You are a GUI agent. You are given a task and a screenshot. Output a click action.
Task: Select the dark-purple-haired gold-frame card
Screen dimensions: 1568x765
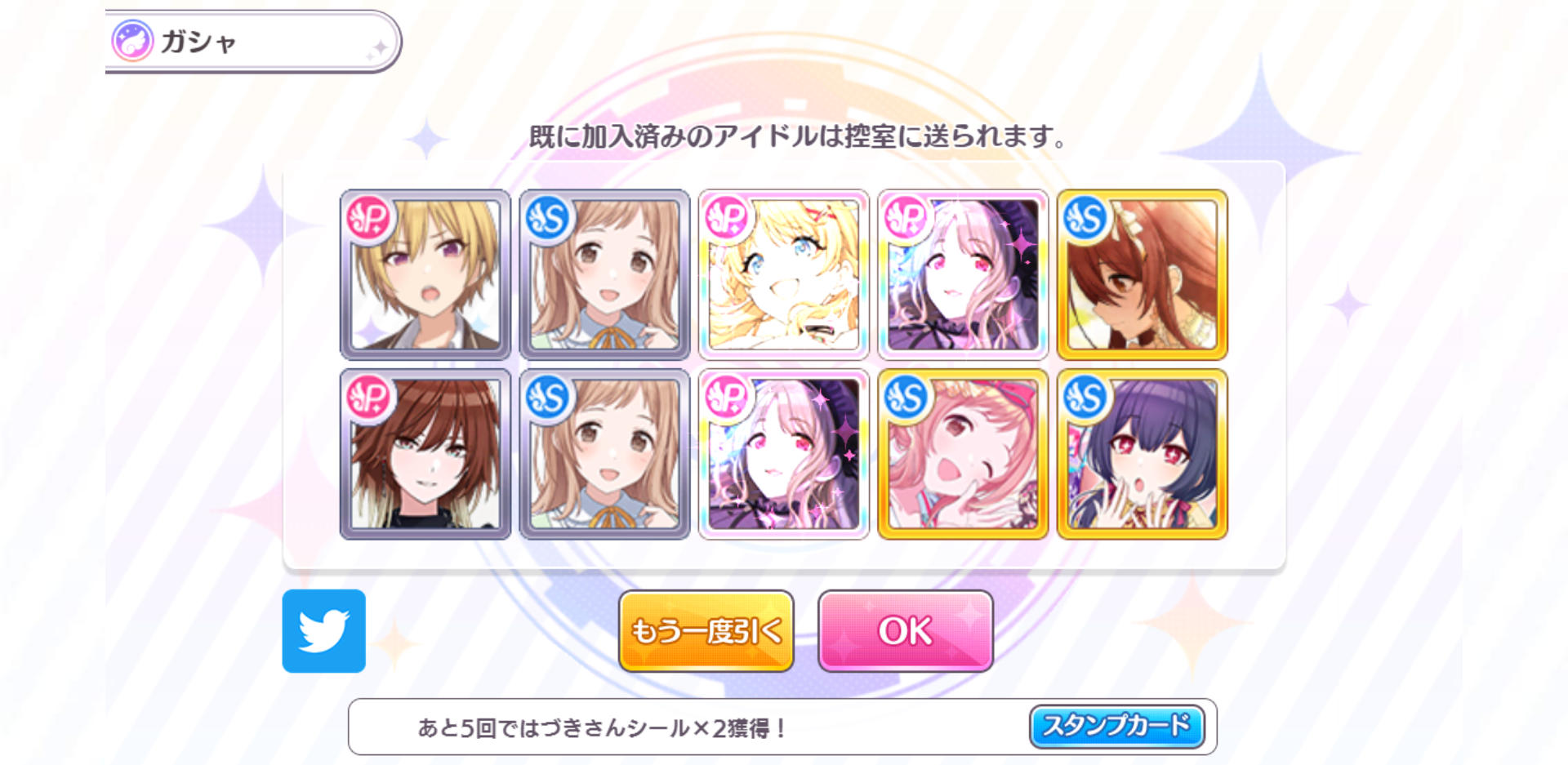(1143, 454)
